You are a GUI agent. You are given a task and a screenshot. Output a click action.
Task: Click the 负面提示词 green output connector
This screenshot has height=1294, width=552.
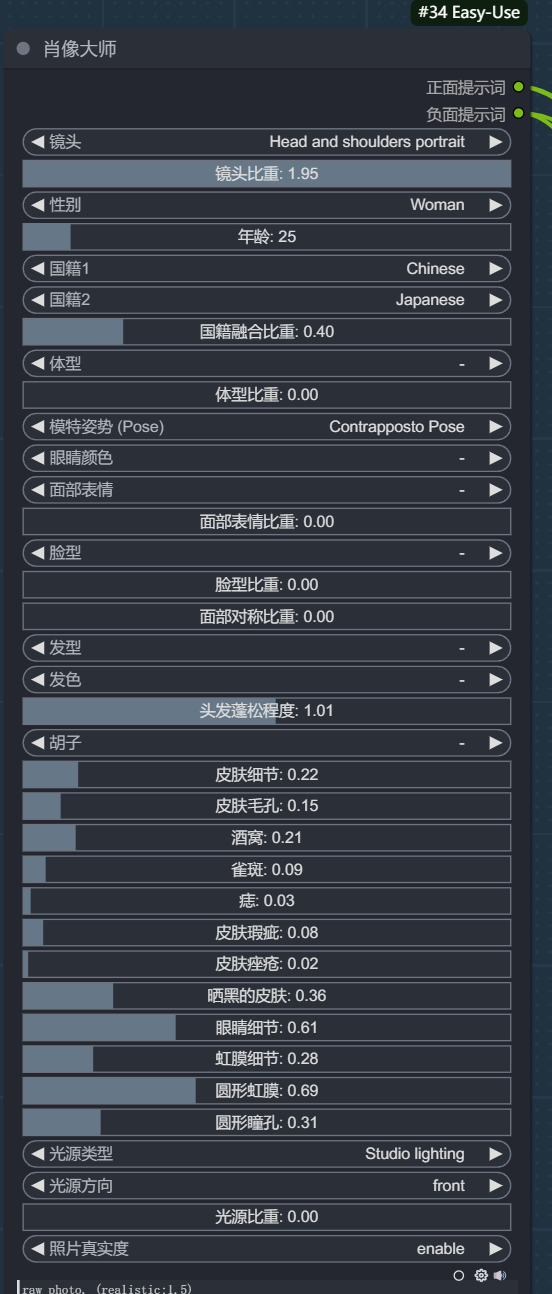click(518, 113)
